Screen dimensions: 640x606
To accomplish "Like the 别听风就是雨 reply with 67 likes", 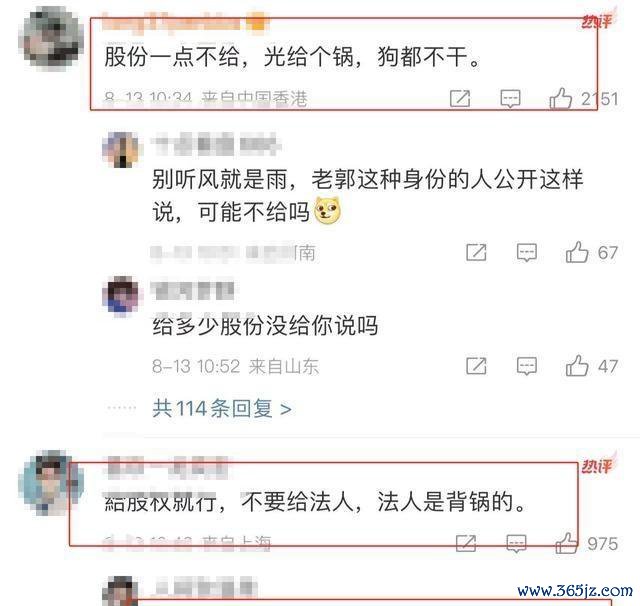I will click(577, 252).
